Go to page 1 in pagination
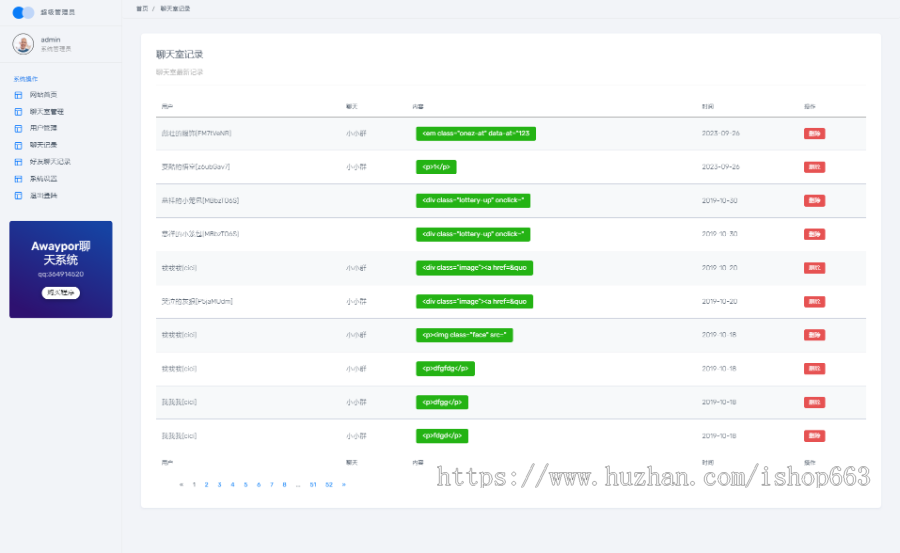This screenshot has width=900, height=553. coord(194,485)
